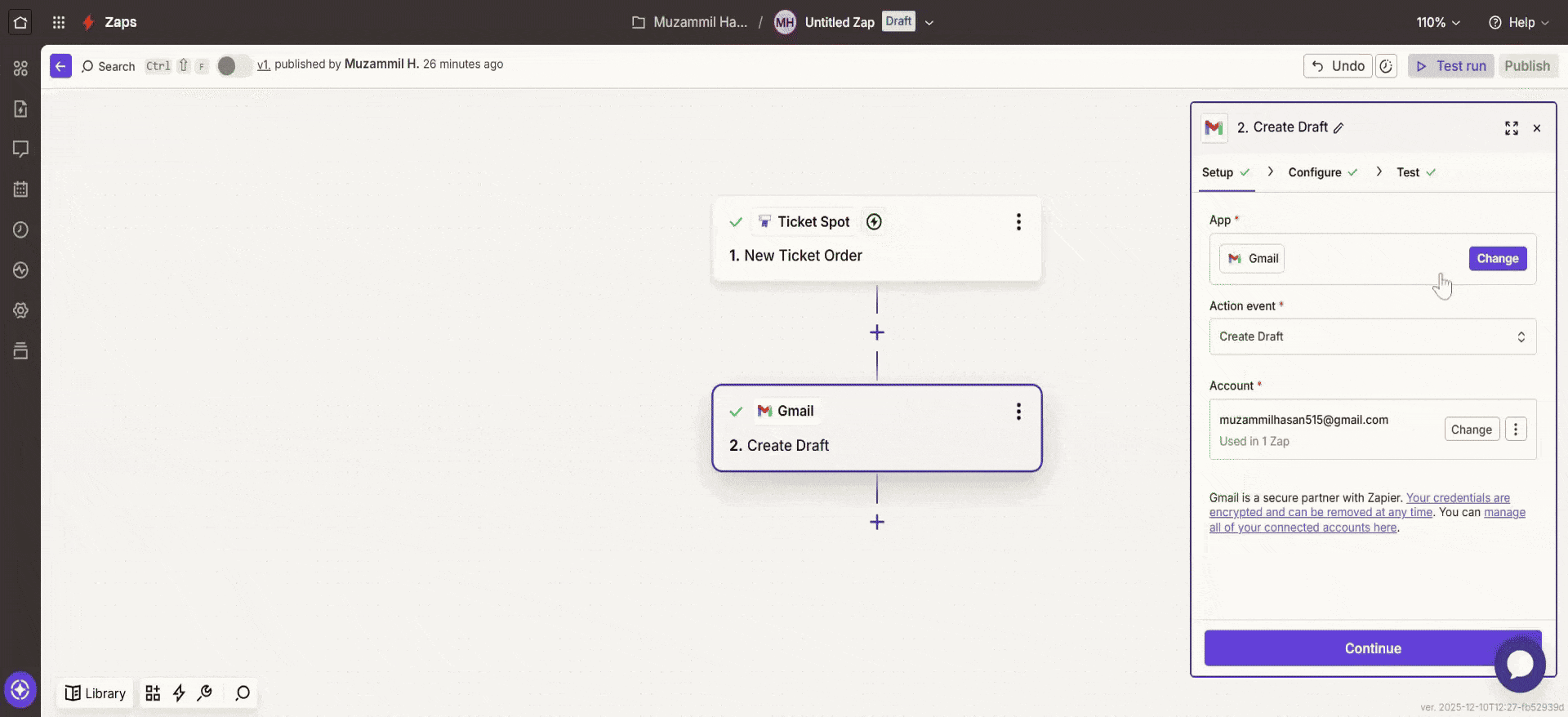The height and width of the screenshot is (717, 1568).
Task: Open the file import sidebar icon
Action: 20,109
